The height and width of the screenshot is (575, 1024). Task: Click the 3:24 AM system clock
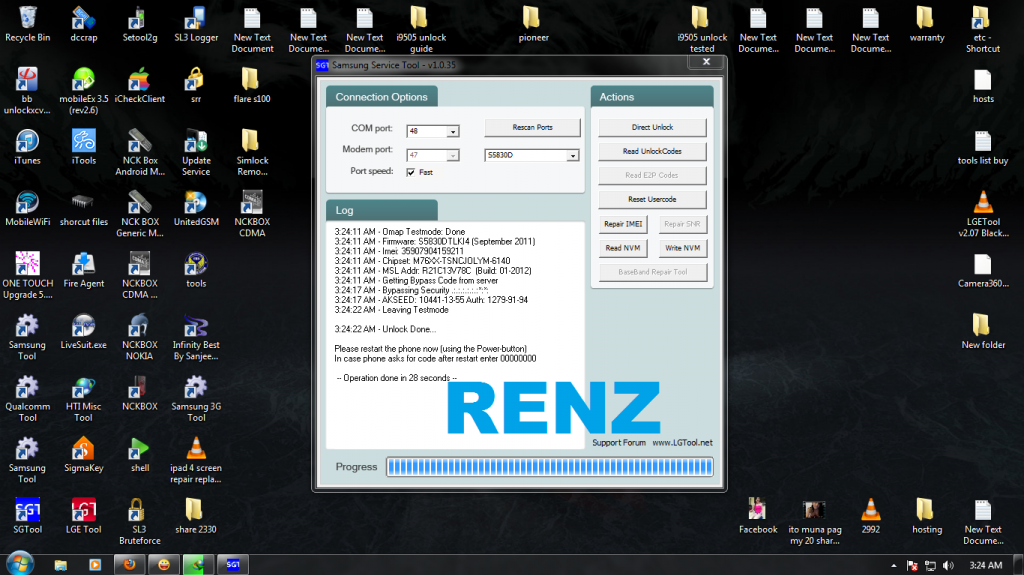pos(985,565)
